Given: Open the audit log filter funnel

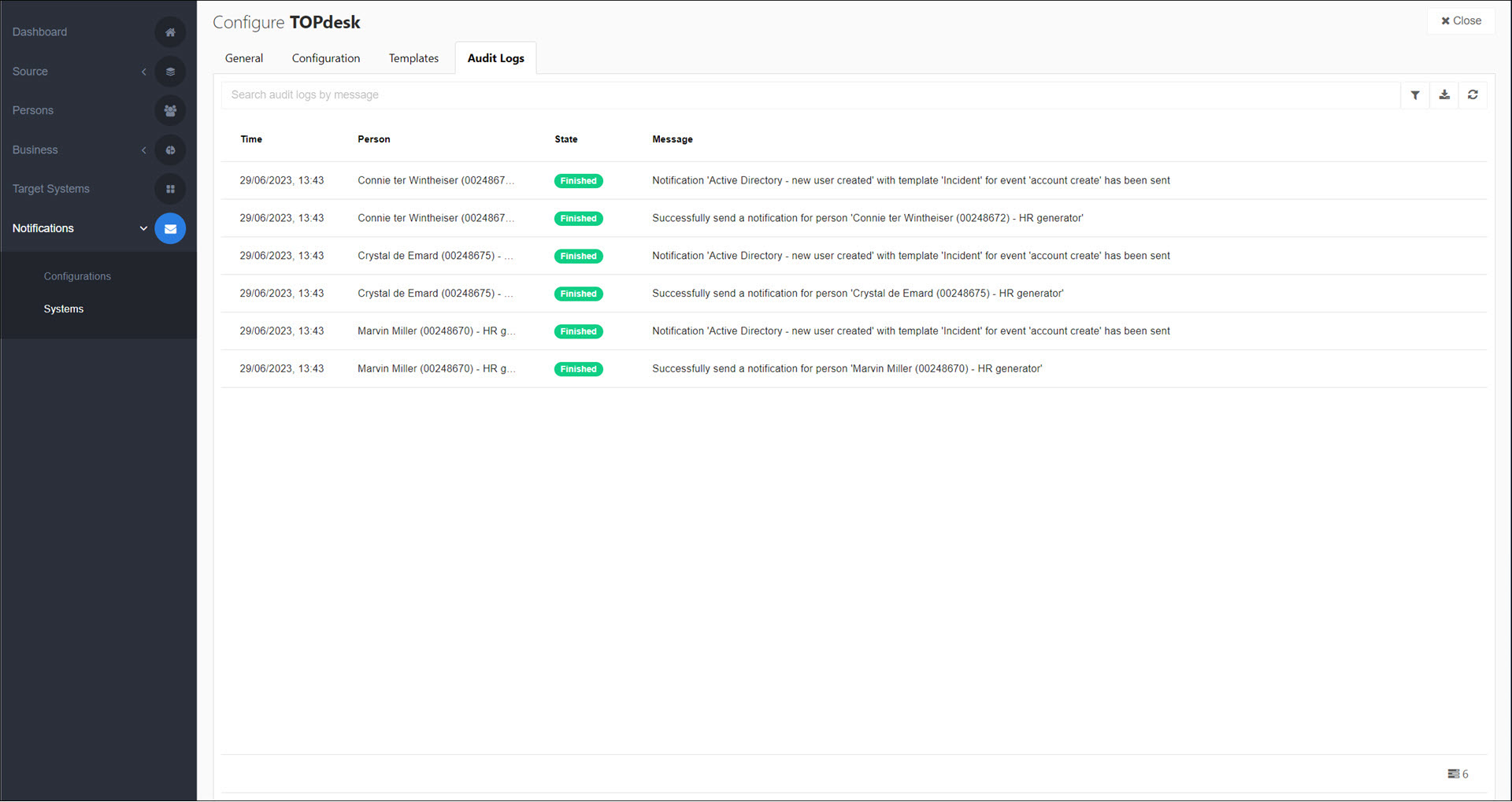Looking at the screenshot, I should tap(1415, 95).
